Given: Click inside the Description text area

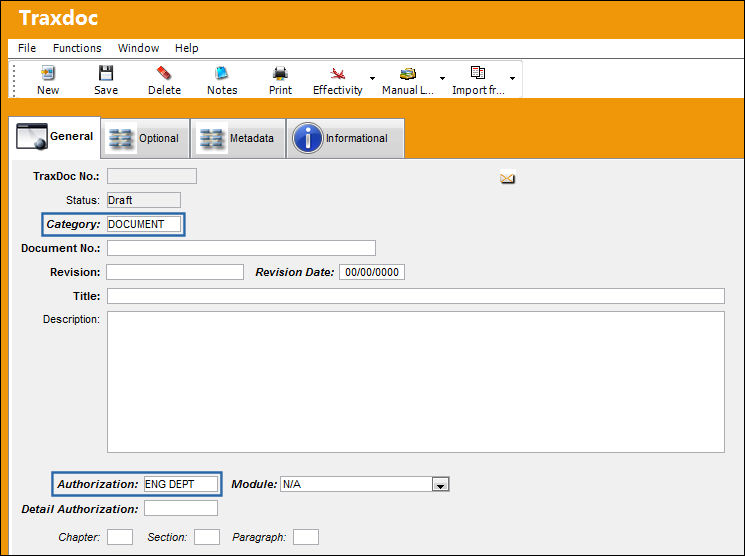Looking at the screenshot, I should point(415,382).
